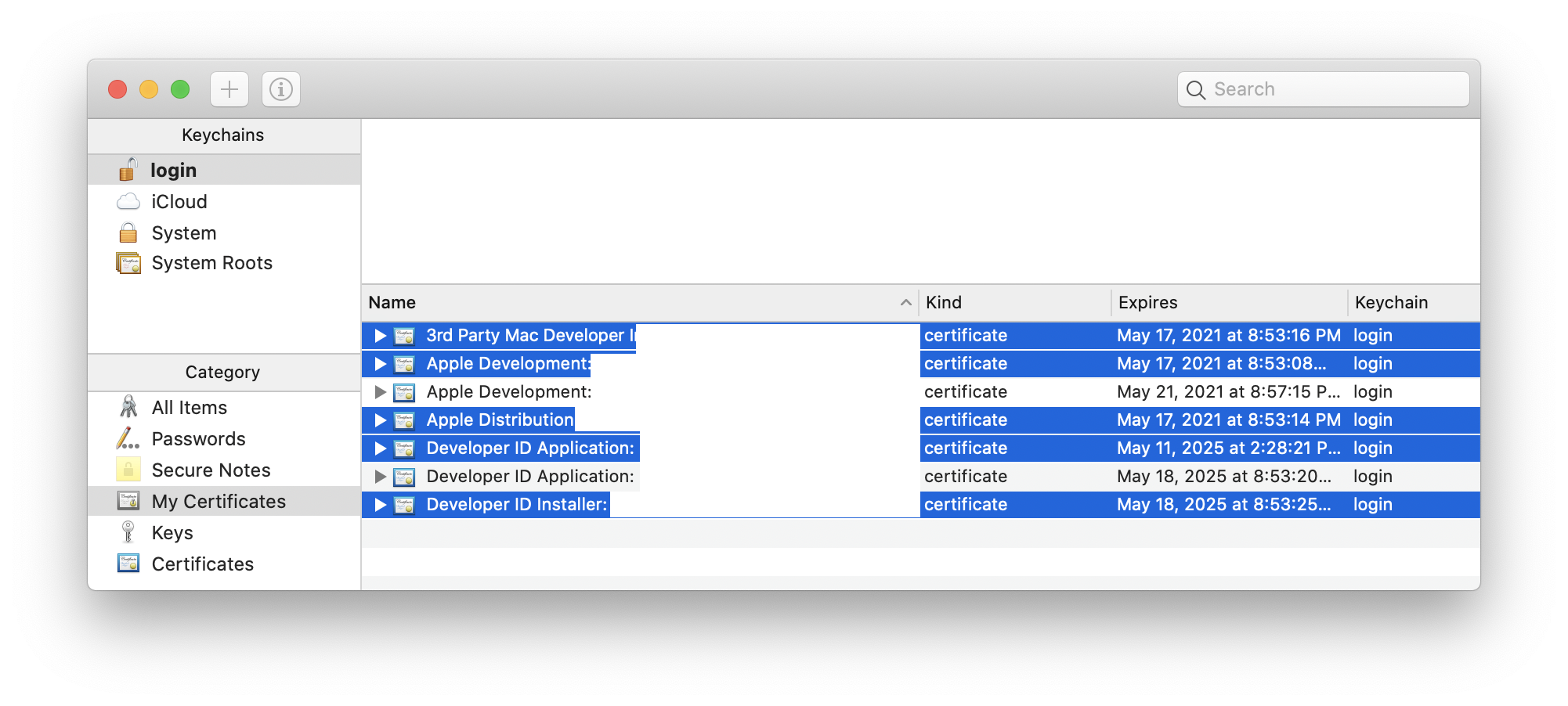The image size is (1568, 706).
Task: Click the Apple Distribution certificate icon
Action: pos(404,420)
